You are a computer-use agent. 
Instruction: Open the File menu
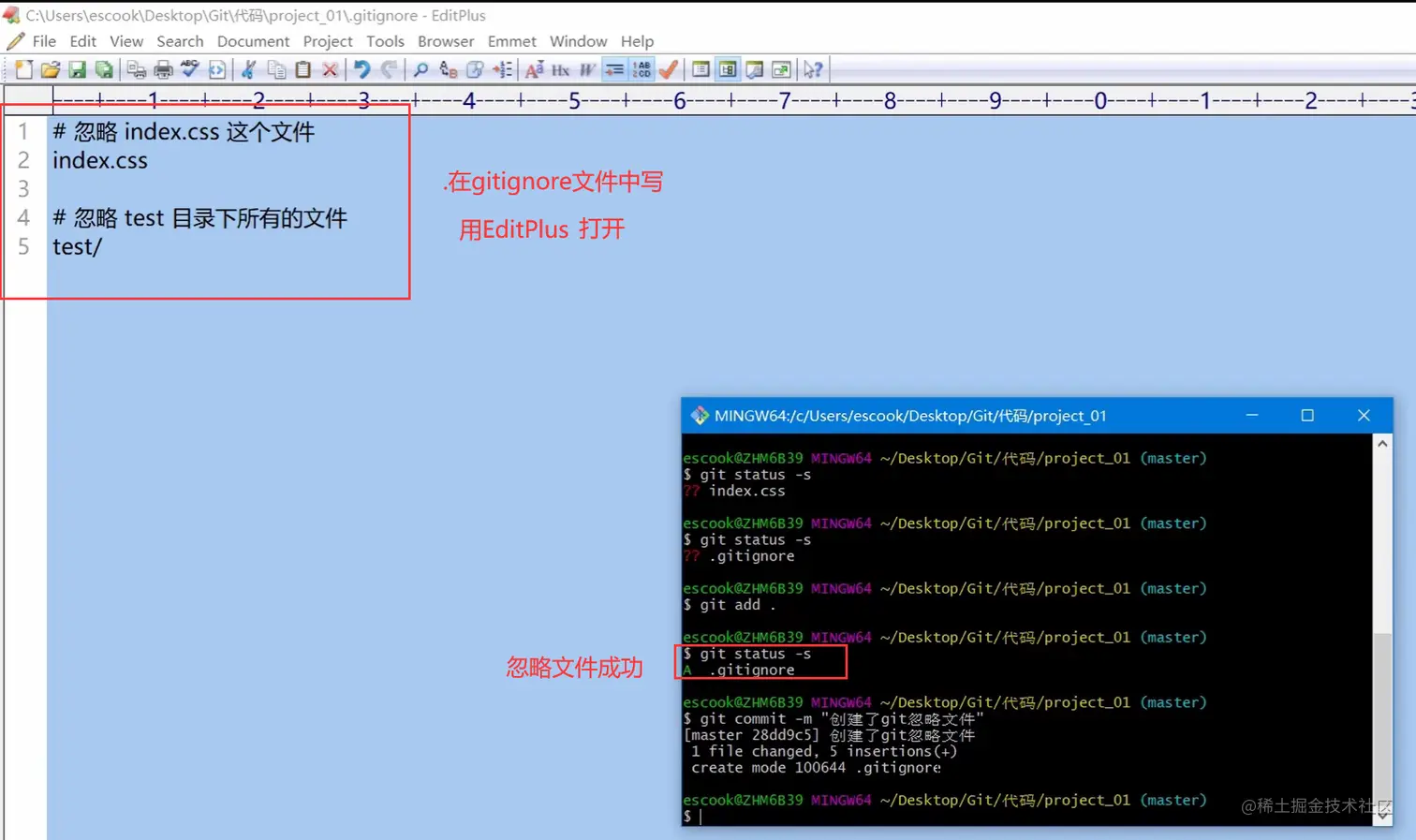point(44,41)
